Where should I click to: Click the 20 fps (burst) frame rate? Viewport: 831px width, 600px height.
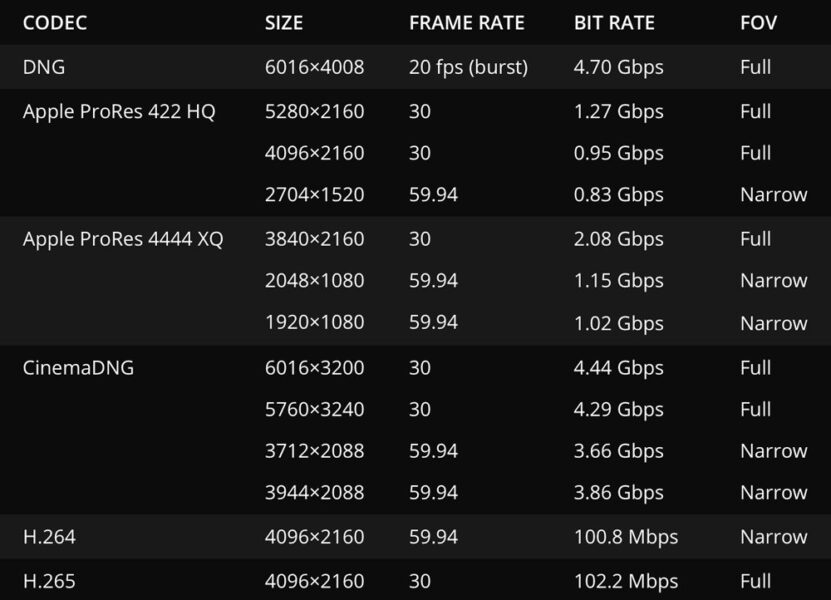click(x=468, y=67)
